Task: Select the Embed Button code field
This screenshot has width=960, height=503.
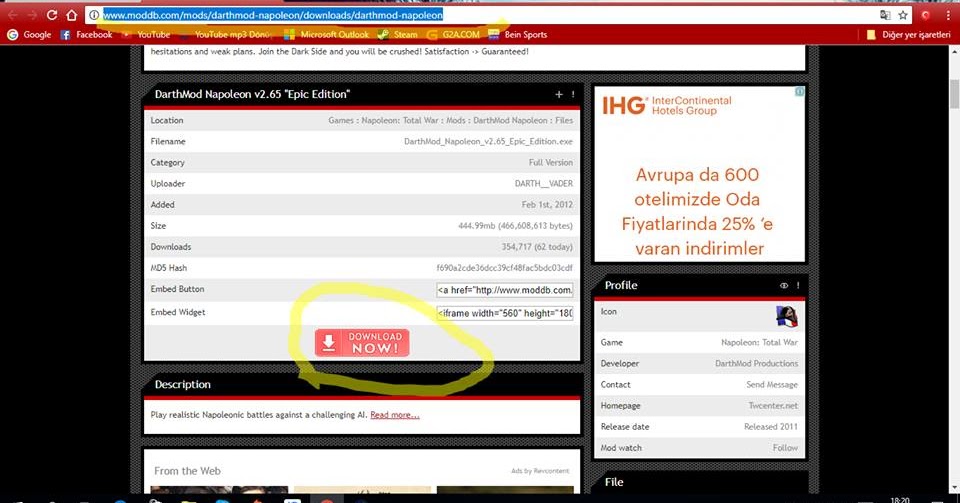Action: (505, 290)
